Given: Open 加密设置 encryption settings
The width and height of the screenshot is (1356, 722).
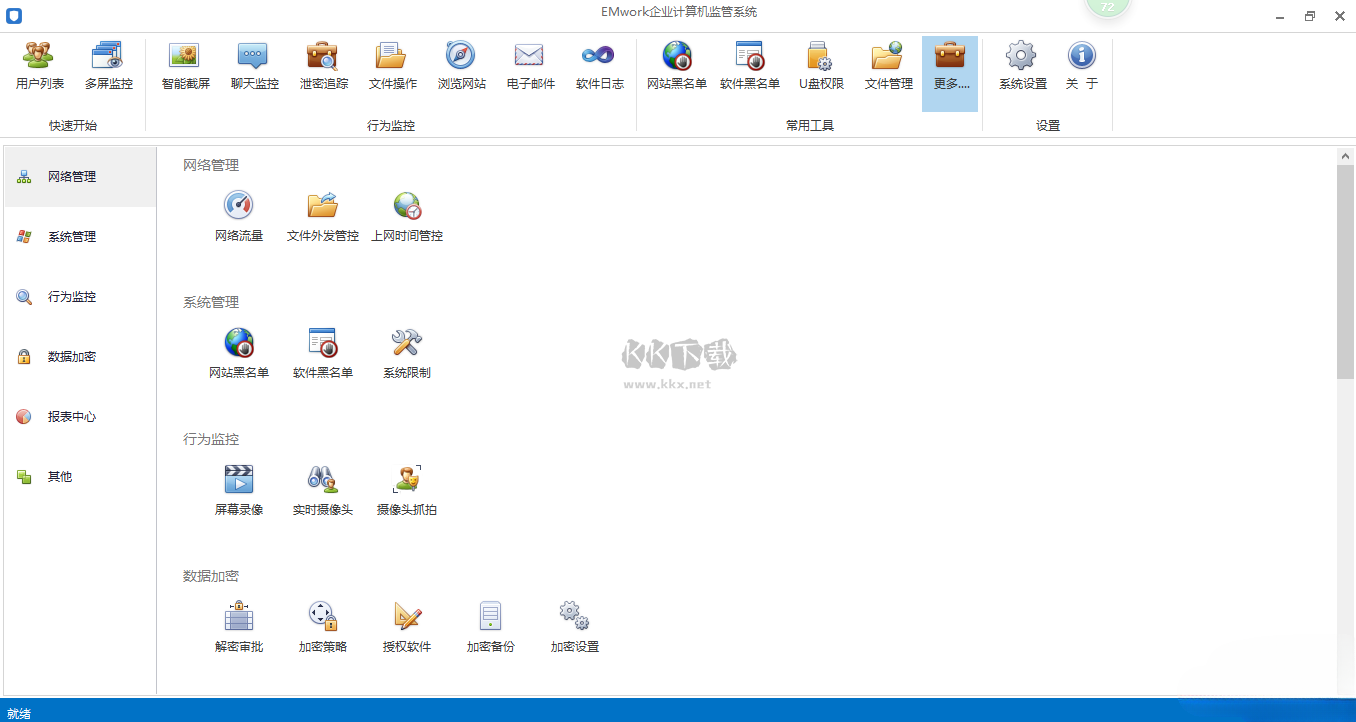Looking at the screenshot, I should click(x=574, y=628).
